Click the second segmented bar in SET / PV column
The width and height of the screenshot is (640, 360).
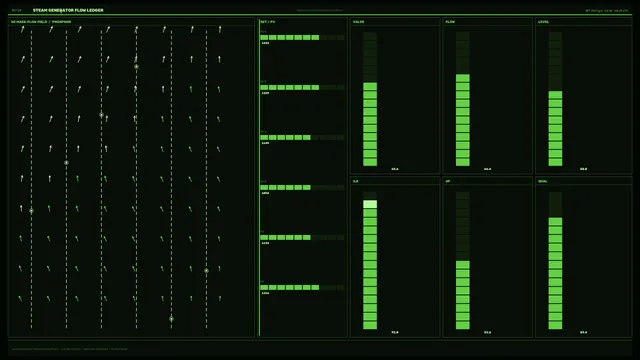click(x=302, y=87)
